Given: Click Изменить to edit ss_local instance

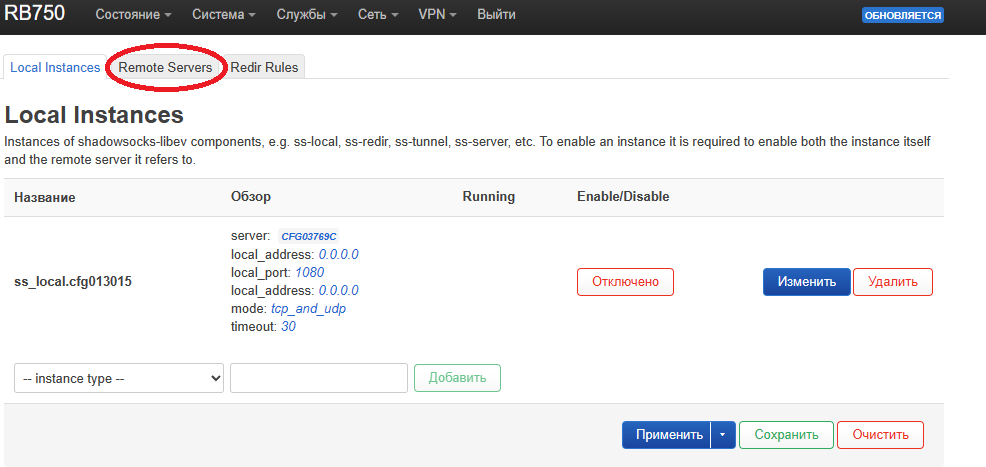Looking at the screenshot, I should [806, 282].
